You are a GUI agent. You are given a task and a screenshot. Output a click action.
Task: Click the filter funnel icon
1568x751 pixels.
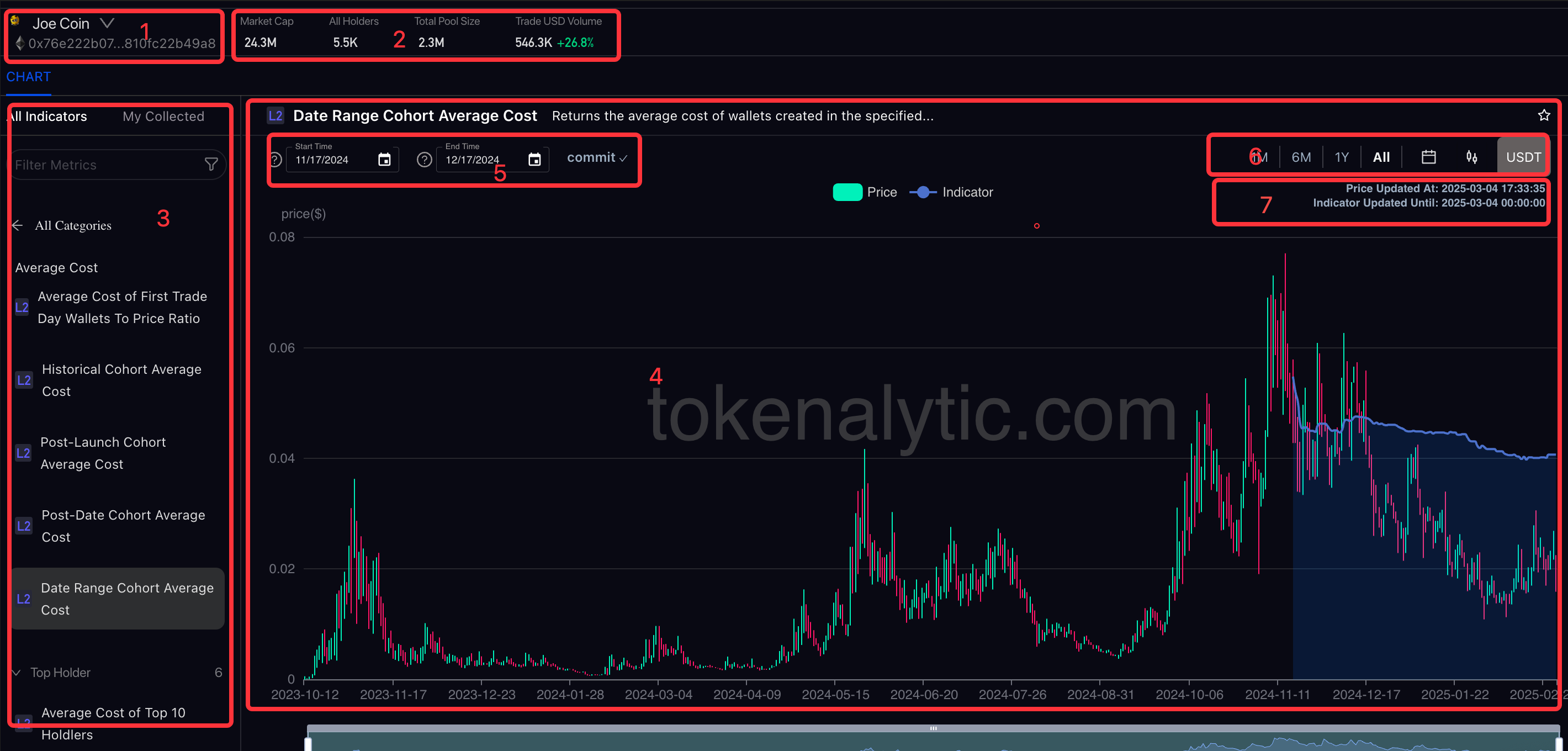click(x=211, y=165)
